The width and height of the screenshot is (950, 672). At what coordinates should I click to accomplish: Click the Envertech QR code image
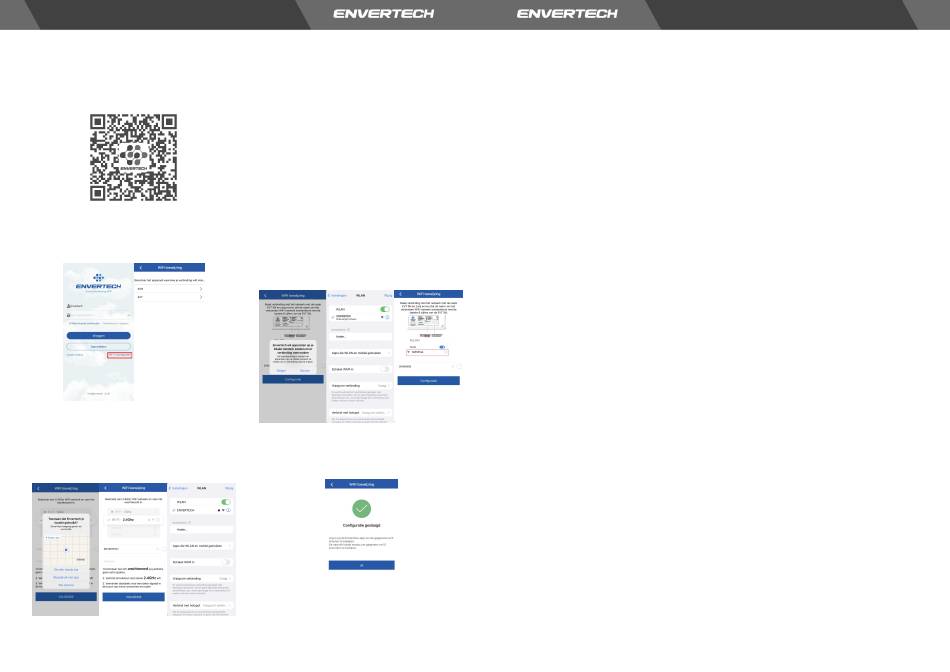pos(133,158)
